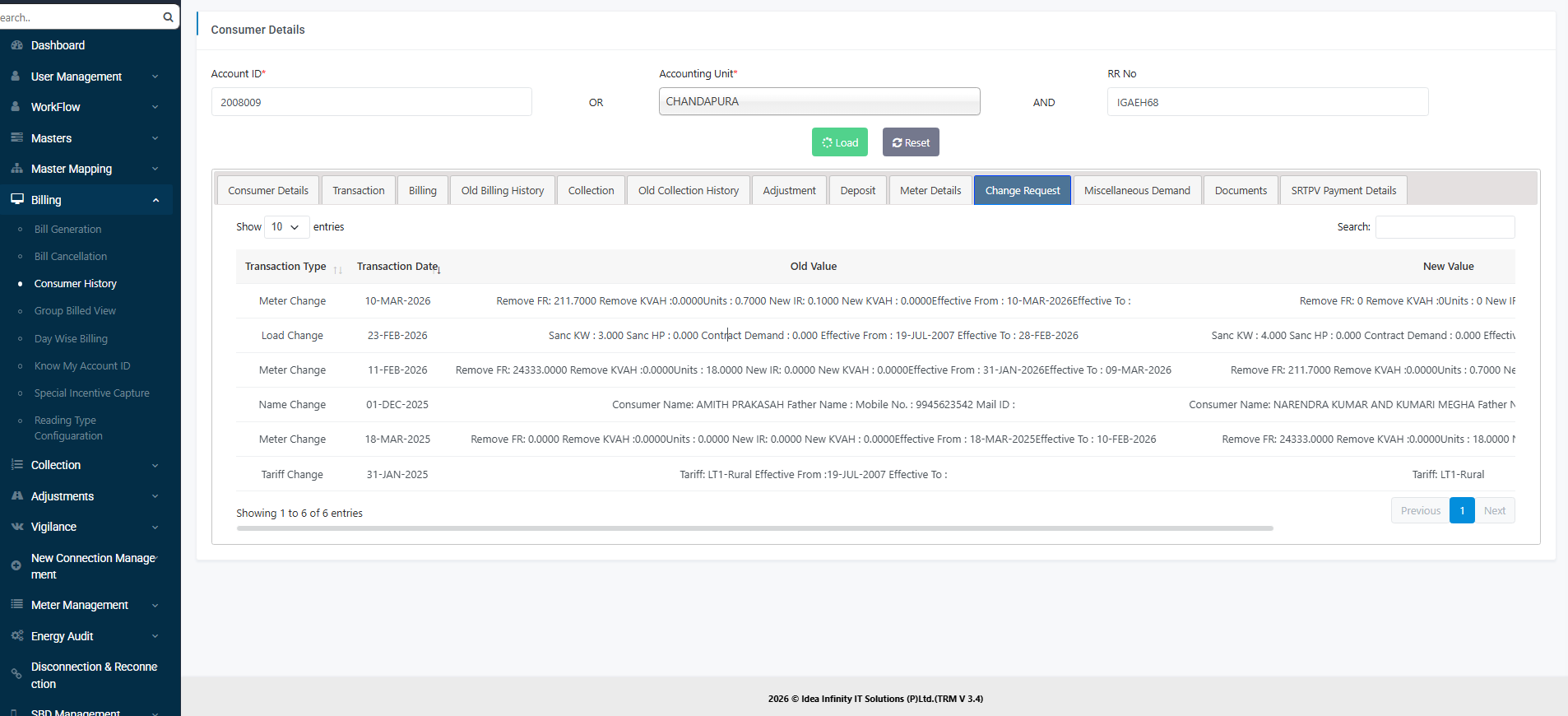This screenshot has width=1568, height=716.
Task: Click the green Load button
Action: point(840,142)
